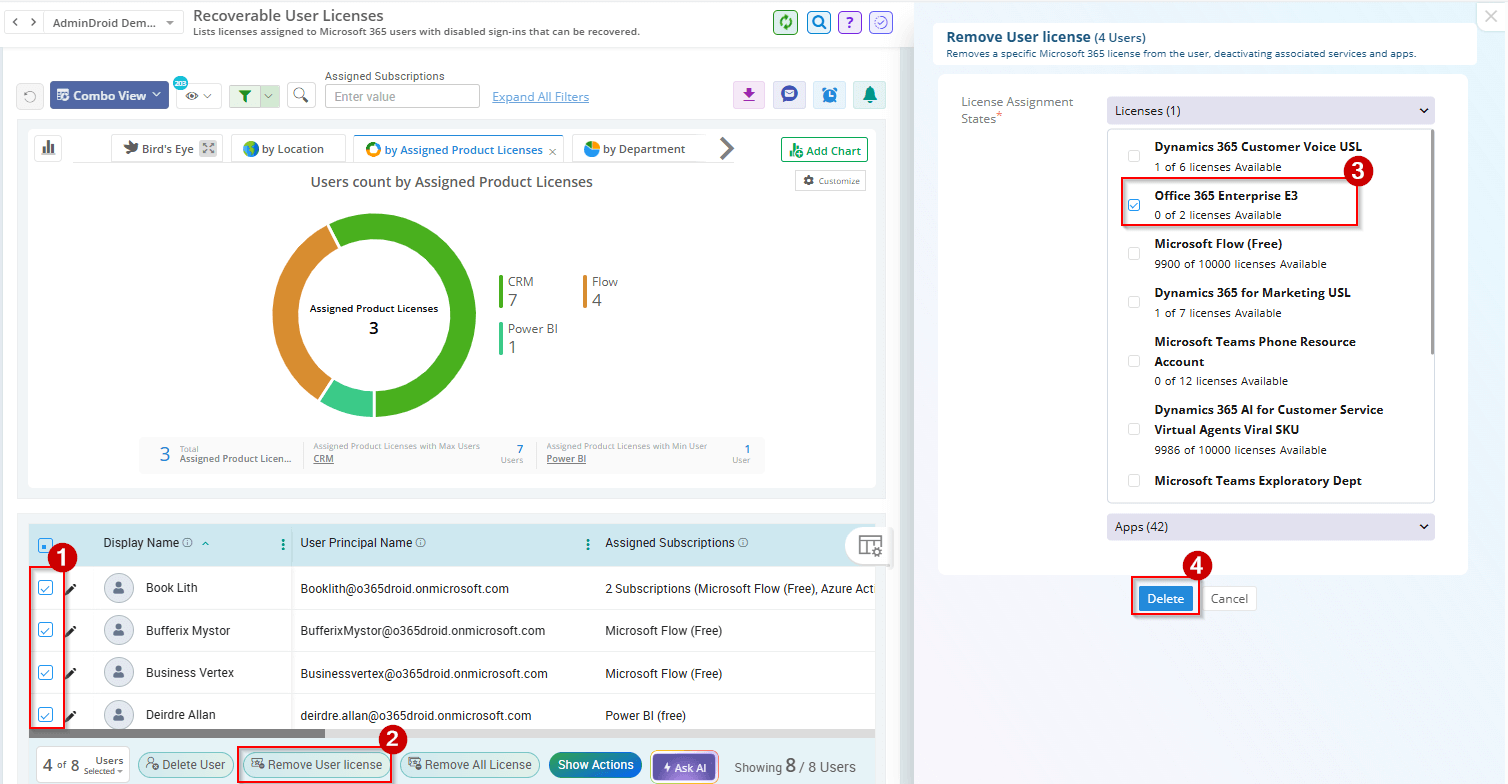Uncheck the Office 365 Enterprise E3 checkbox
Viewport: 1508px width, 784px height.
click(x=1134, y=205)
